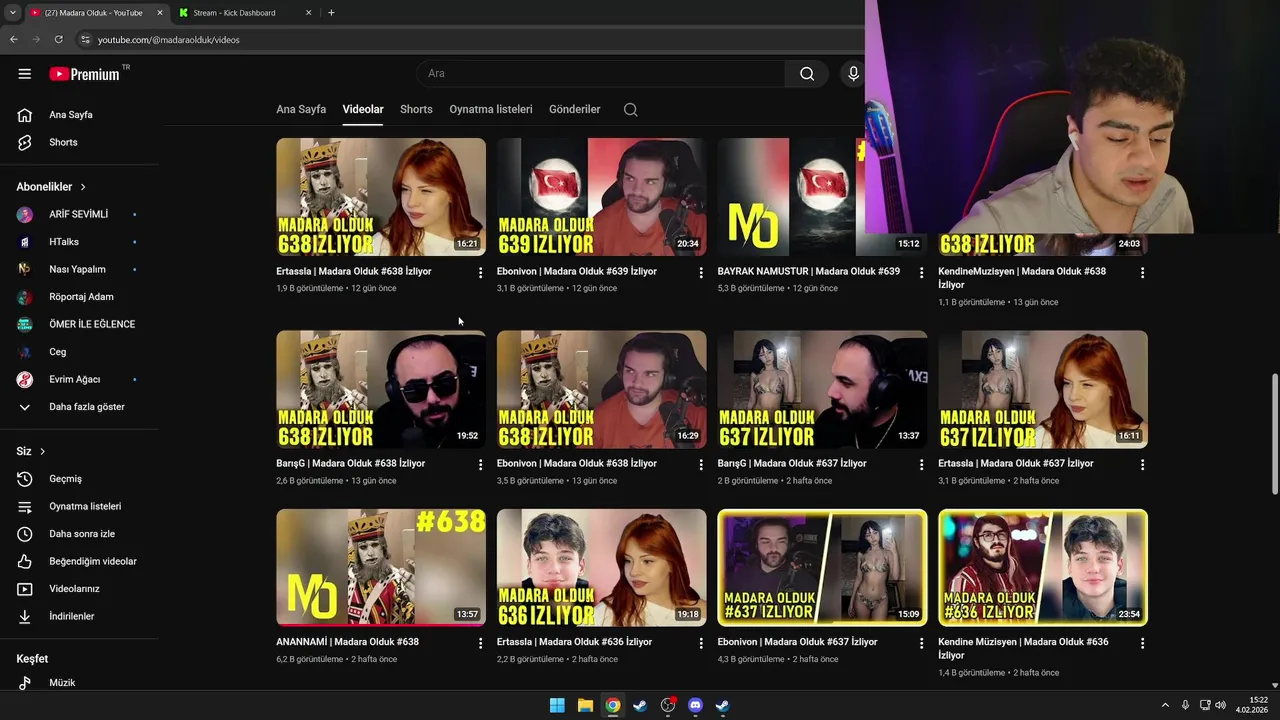Play BarışG #638 İzliyor thumbnail
This screenshot has width=1280, height=720.
[381, 389]
